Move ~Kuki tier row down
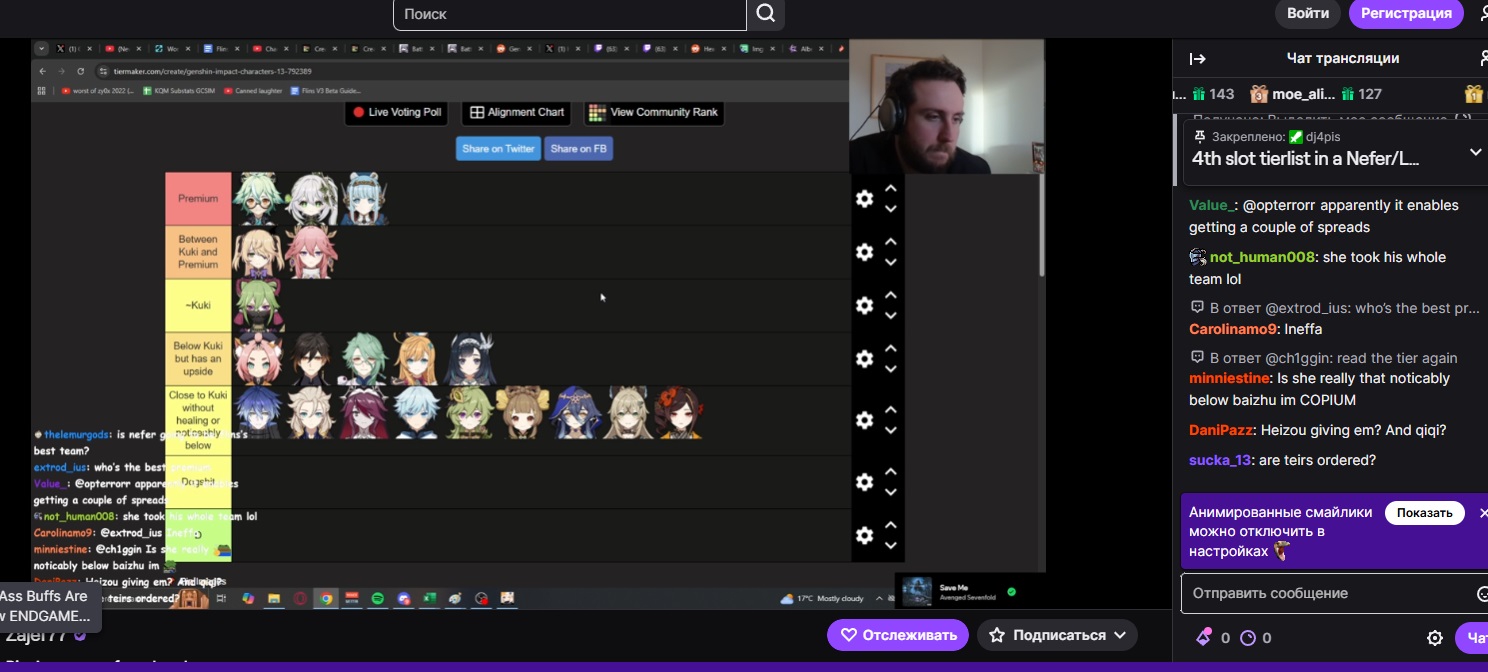1488x672 pixels. (x=890, y=316)
